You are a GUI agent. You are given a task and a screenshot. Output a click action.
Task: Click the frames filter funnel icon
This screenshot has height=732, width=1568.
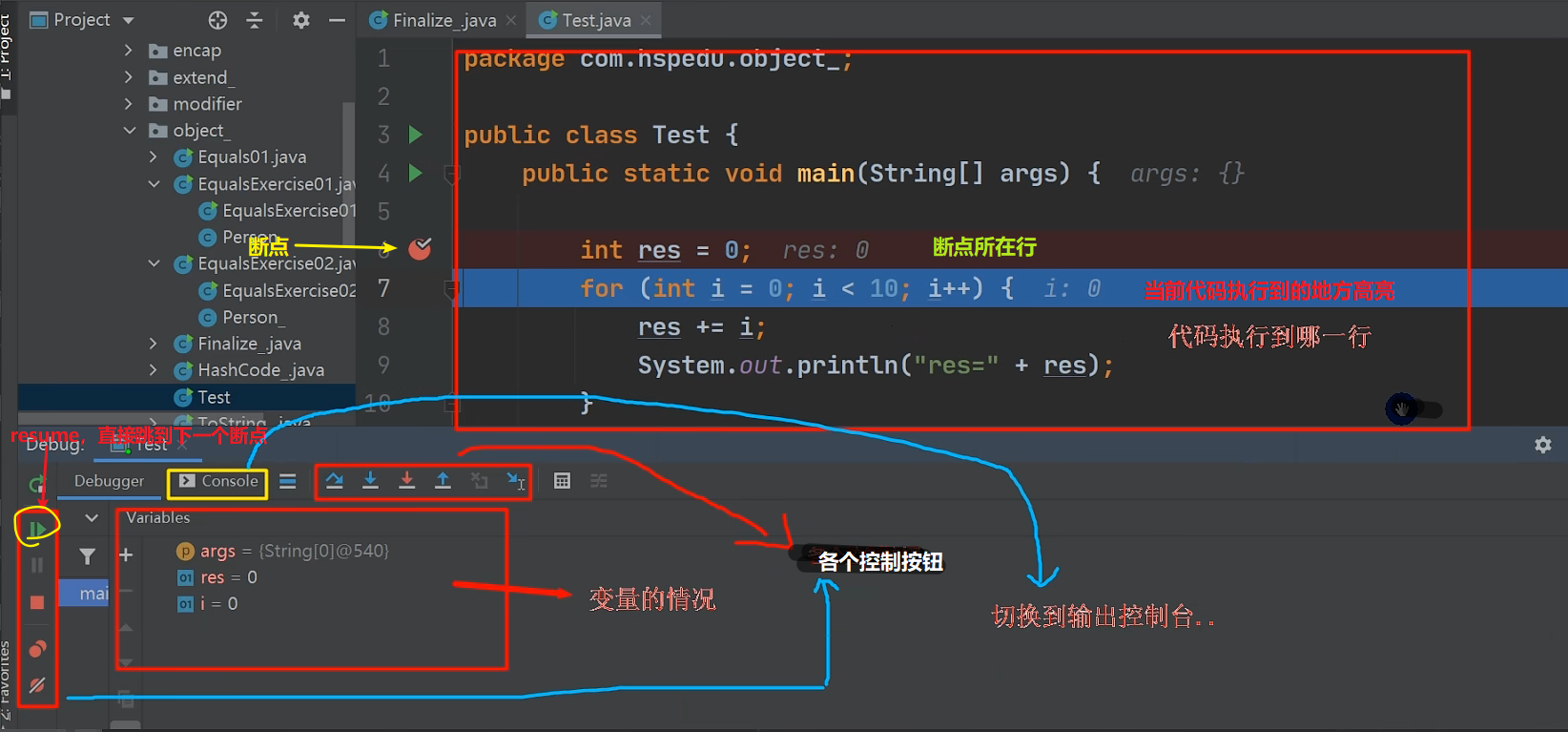(x=87, y=555)
